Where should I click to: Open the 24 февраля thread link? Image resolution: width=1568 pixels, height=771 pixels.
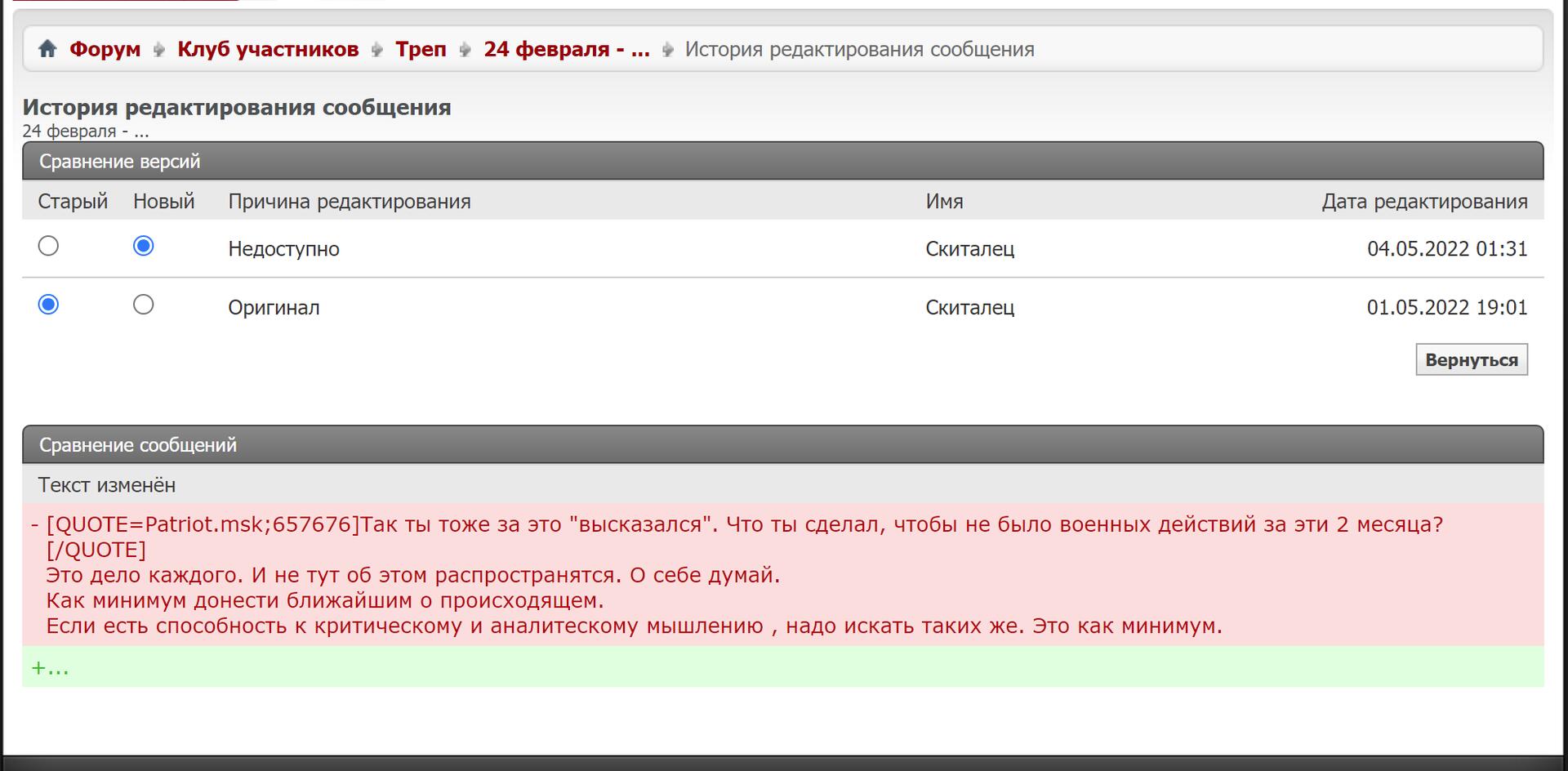(566, 49)
